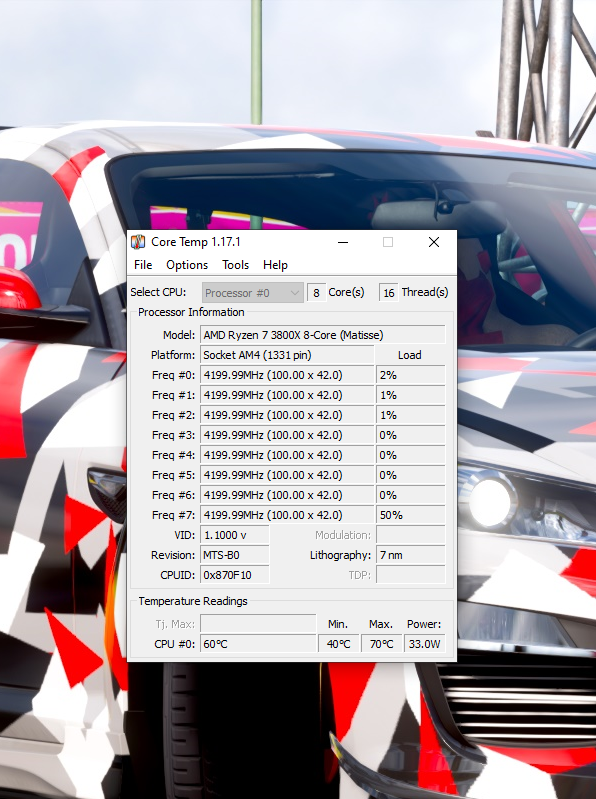Click the Freq #1 frequency value
The width and height of the screenshot is (596, 799).
coord(287,395)
